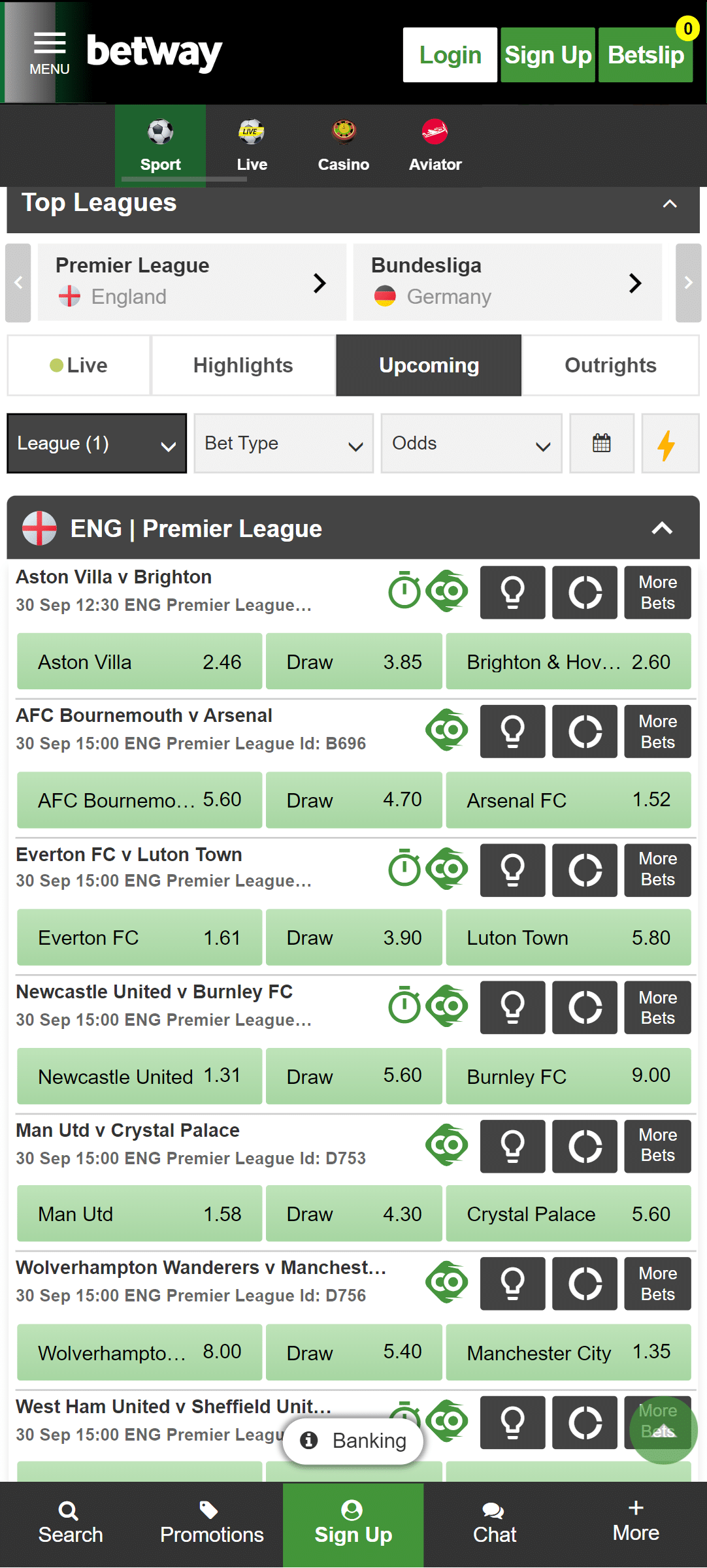The height and width of the screenshot is (1568, 707).
Task: Go to the Casino tab
Action: (x=344, y=146)
